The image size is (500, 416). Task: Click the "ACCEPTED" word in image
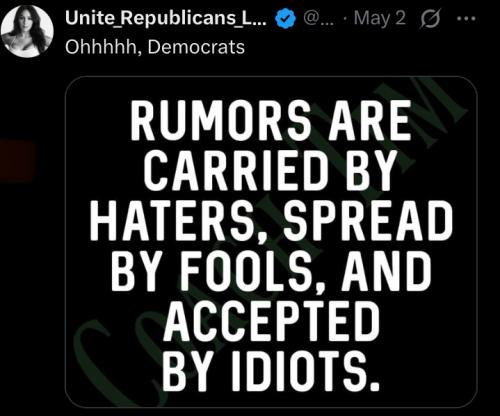pyautogui.click(x=271, y=321)
